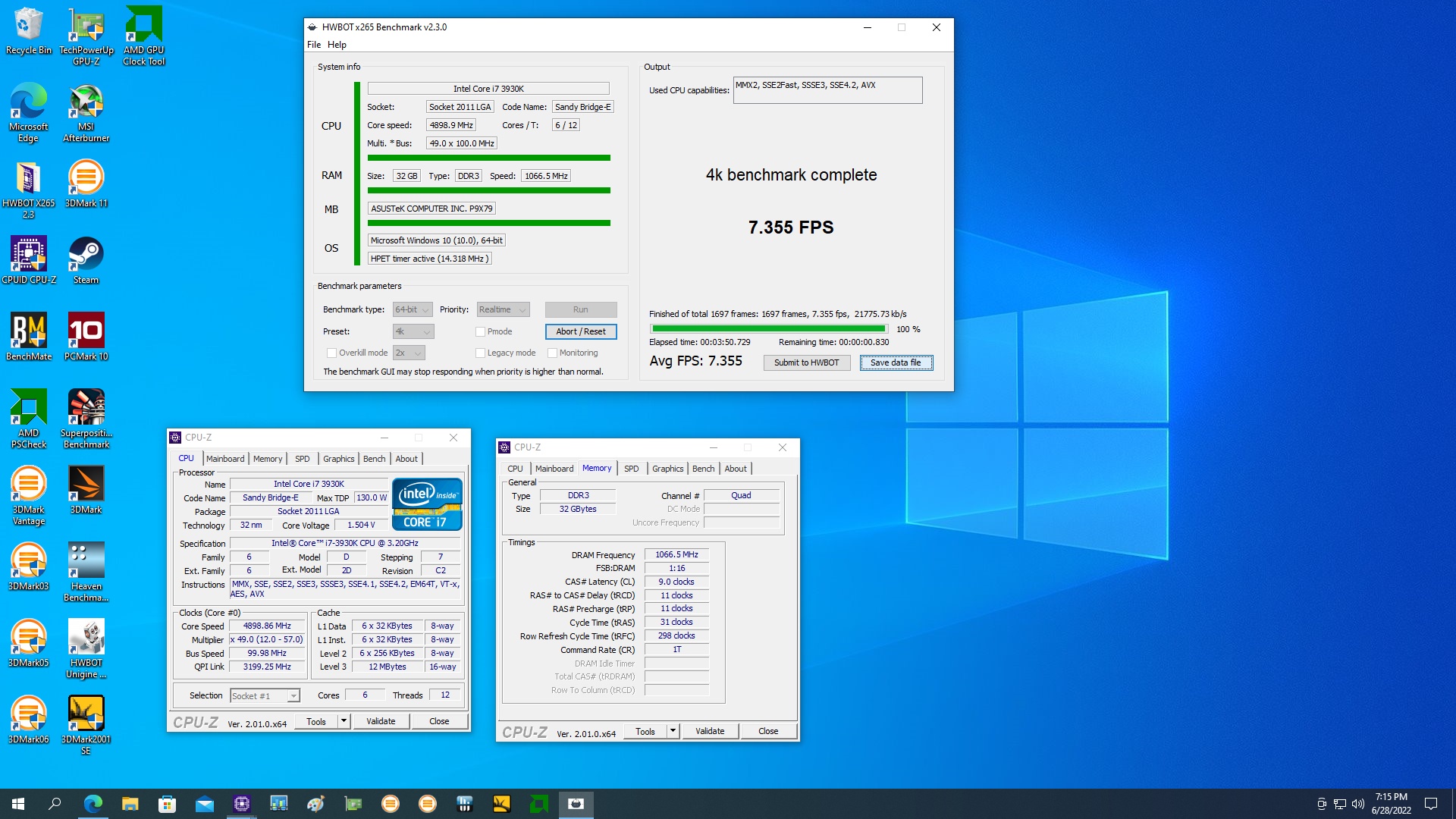The height and width of the screenshot is (819, 1456).
Task: Switch to SPD tab in left CPU-Z window
Action: (x=303, y=459)
